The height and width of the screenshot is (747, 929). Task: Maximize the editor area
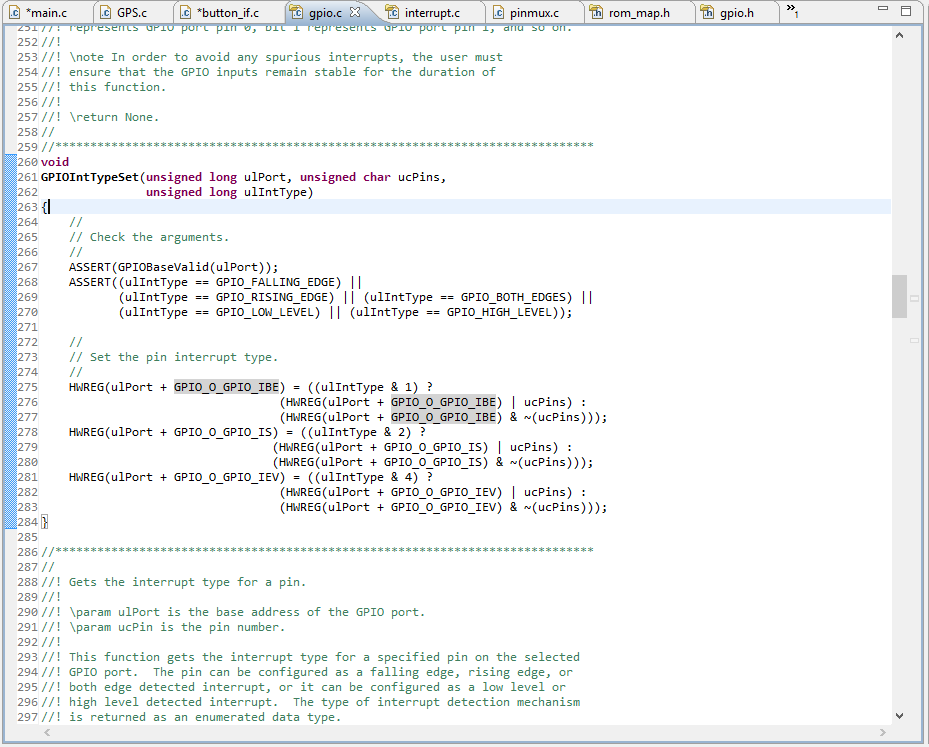point(906,11)
